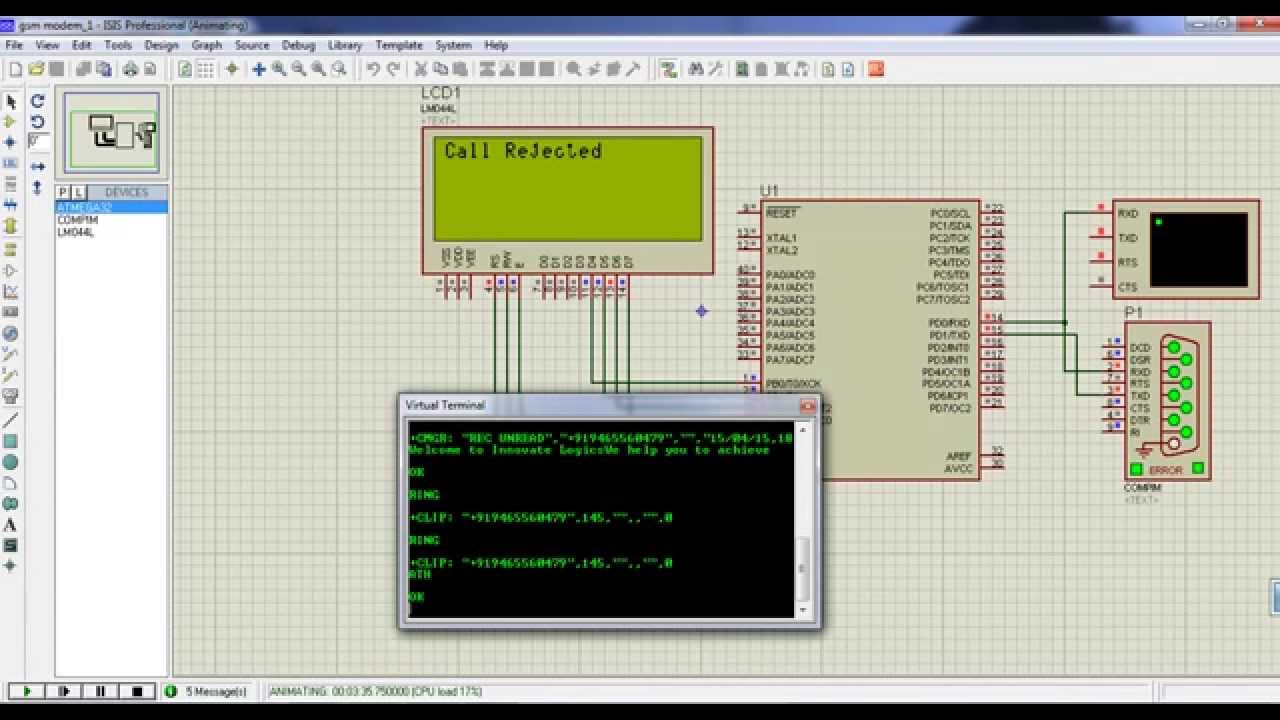1280x720 pixels.
Task: Choose the 2D text tool marked A
Action: [x=11, y=525]
